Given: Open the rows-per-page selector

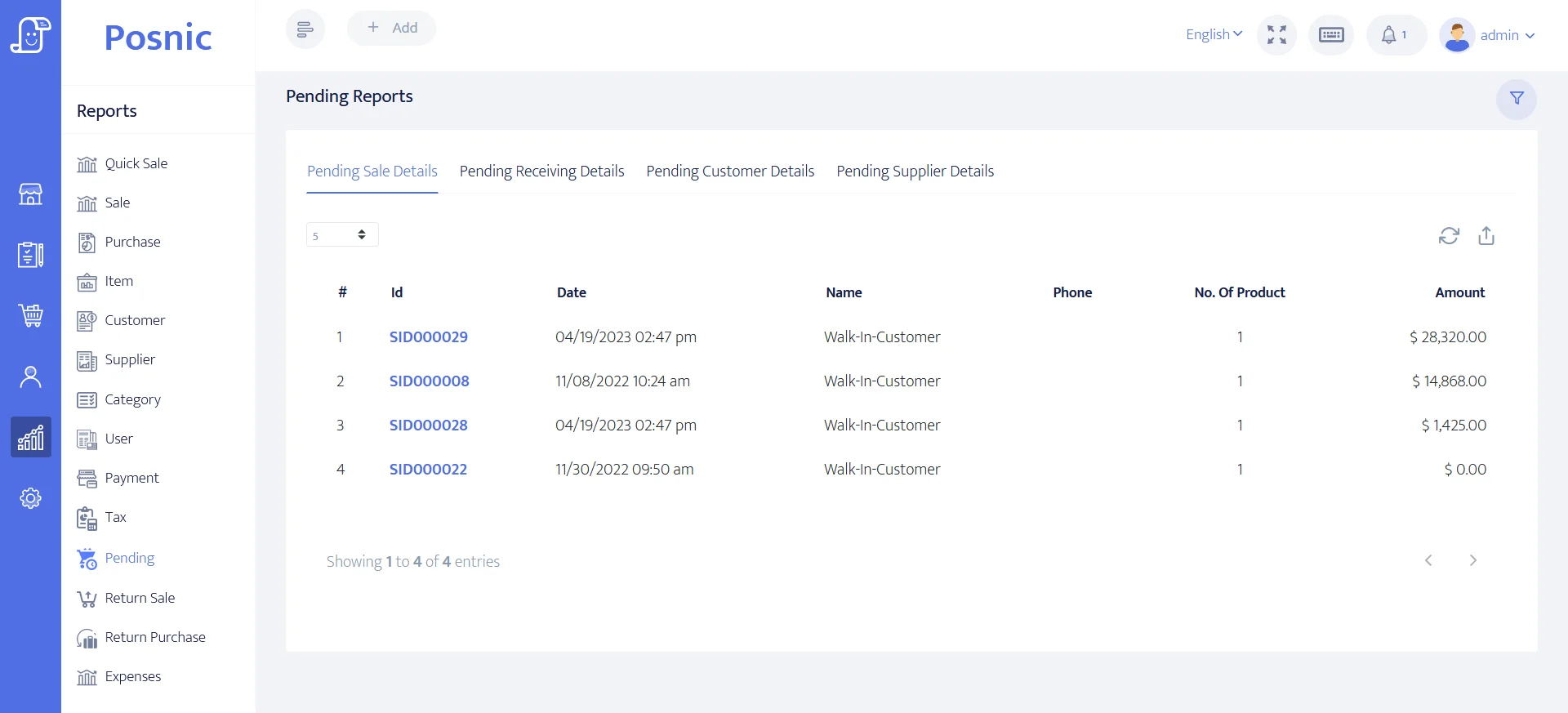Looking at the screenshot, I should [x=342, y=235].
